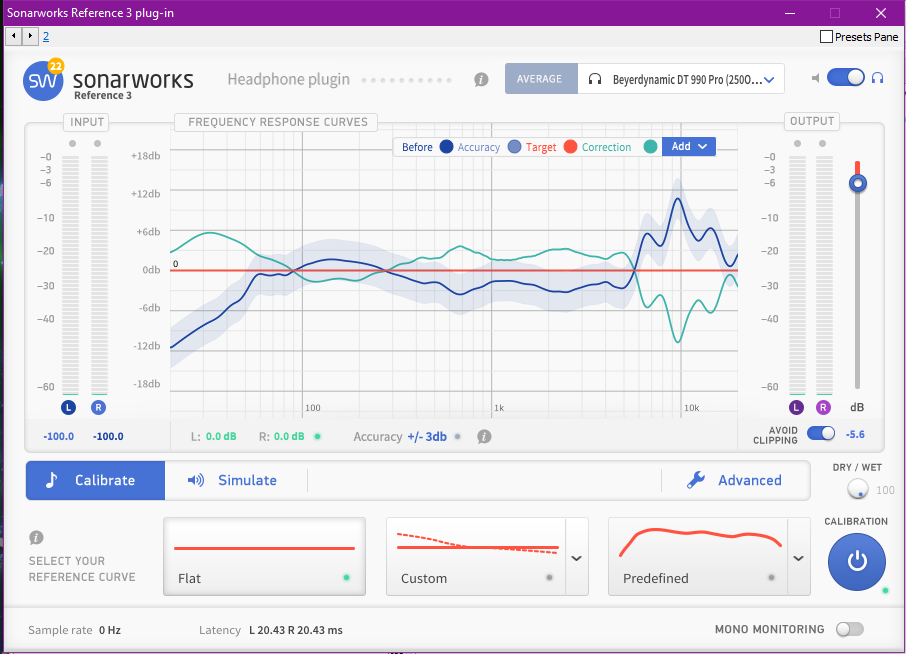
Task: Click the info icon above Select Your Reference Curve
Action: point(36,538)
